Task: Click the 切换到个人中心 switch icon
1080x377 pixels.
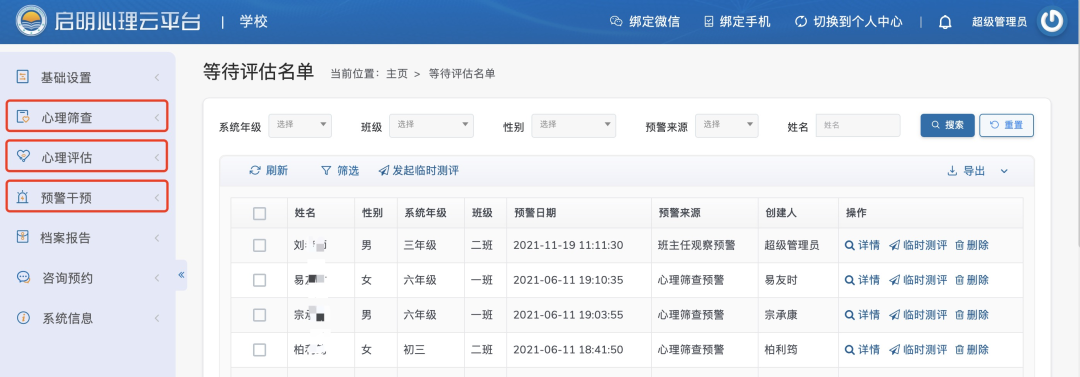Action: coord(800,21)
